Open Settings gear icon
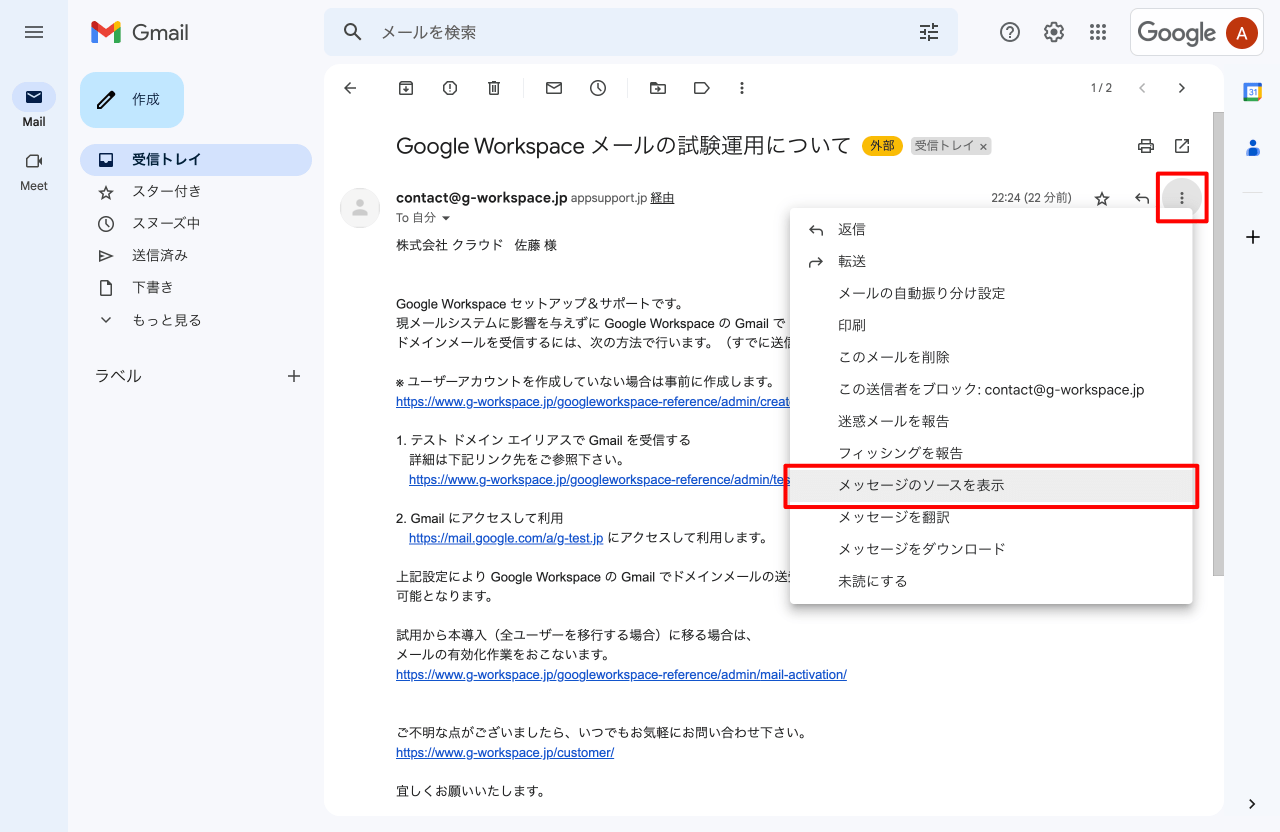 pyautogui.click(x=1054, y=32)
